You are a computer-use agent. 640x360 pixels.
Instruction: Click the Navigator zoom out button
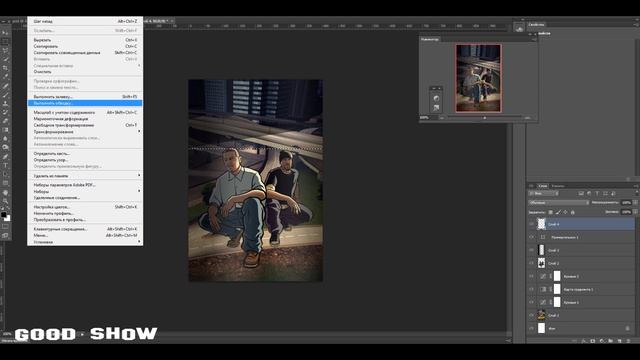tap(442, 118)
